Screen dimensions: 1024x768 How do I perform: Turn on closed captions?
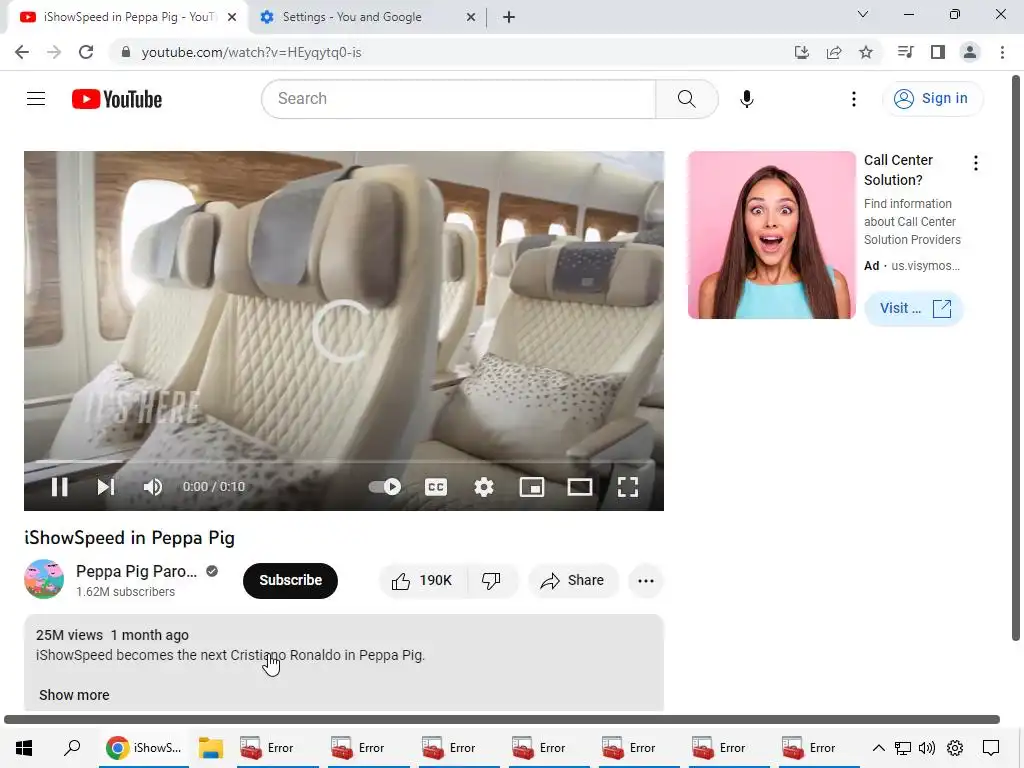coord(436,487)
